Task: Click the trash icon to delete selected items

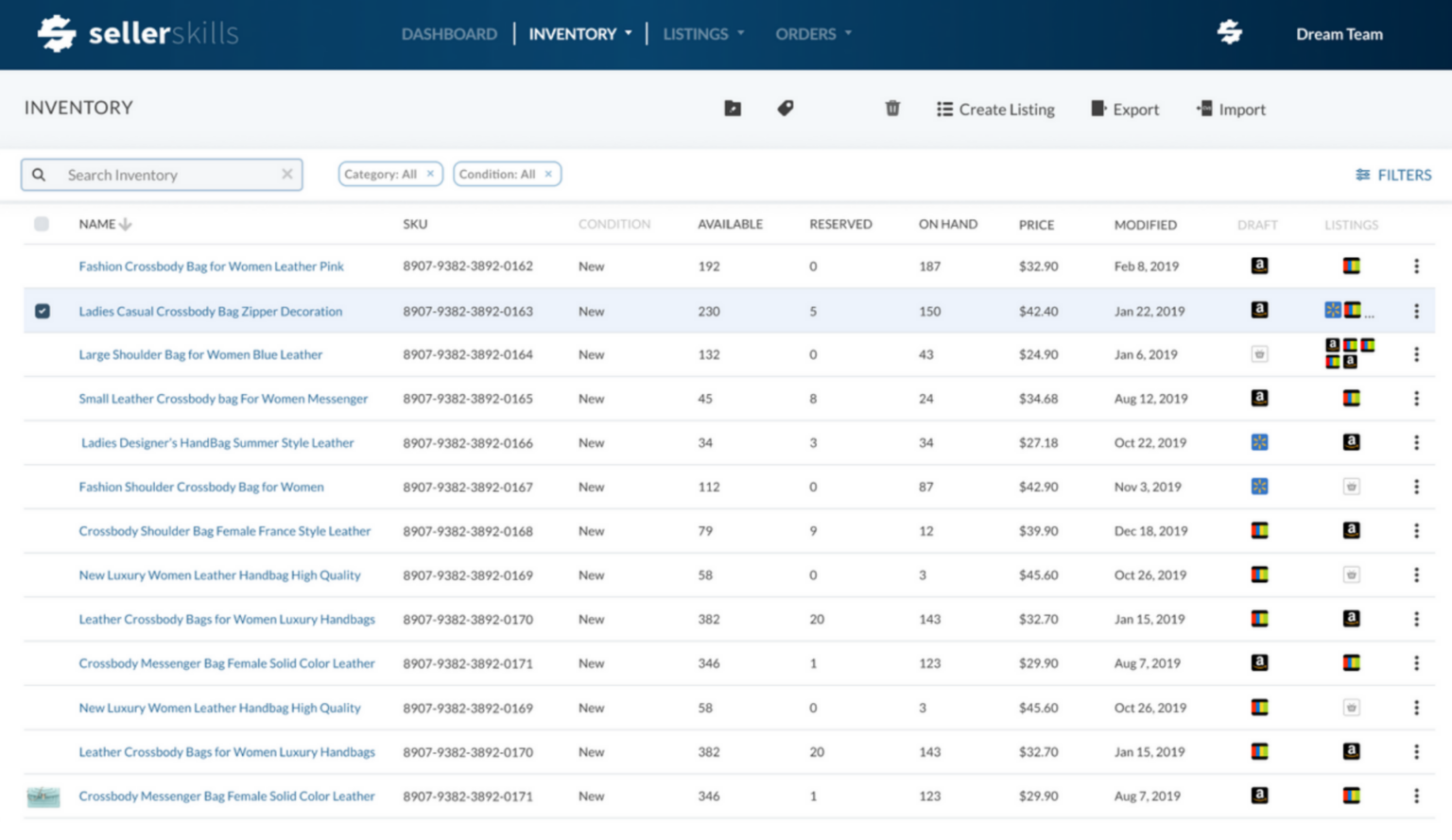Action: (891, 109)
